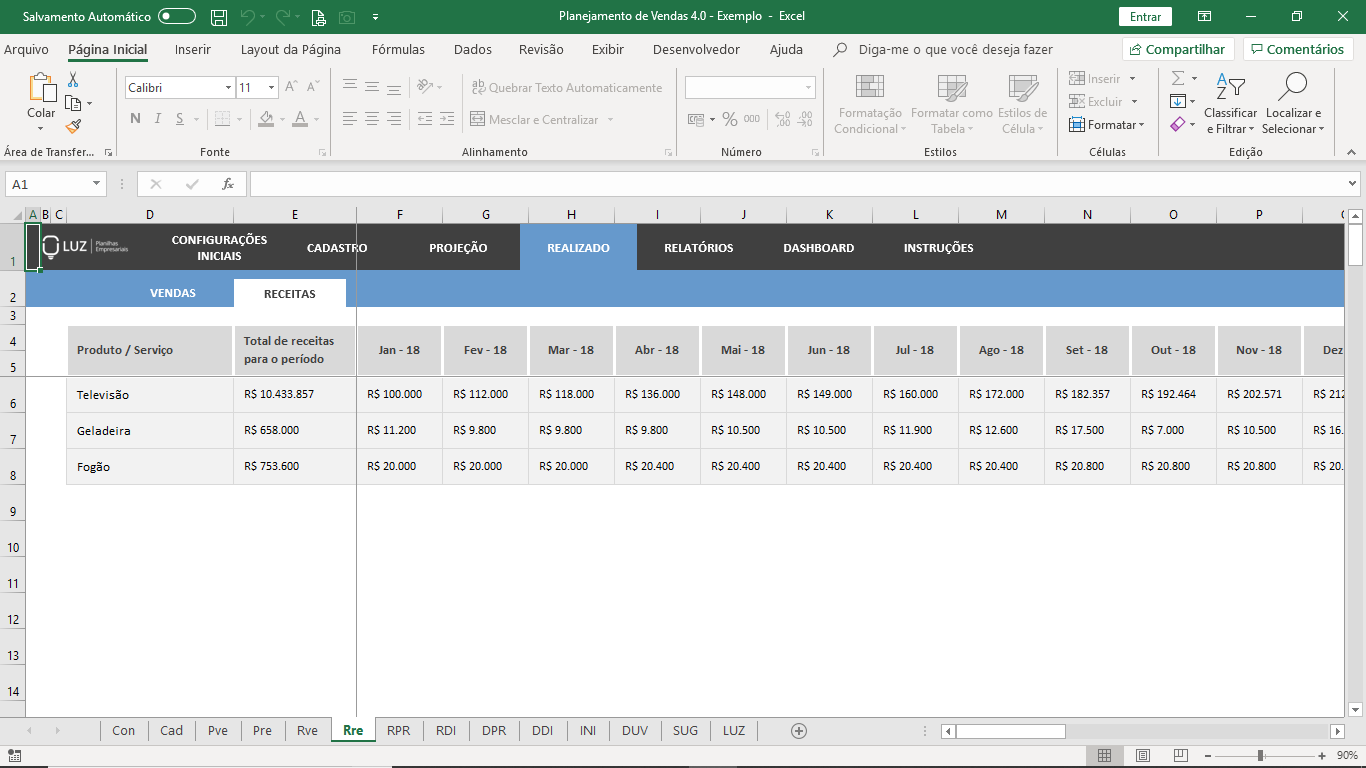
Task: Apply percent style number format
Action: click(730, 119)
